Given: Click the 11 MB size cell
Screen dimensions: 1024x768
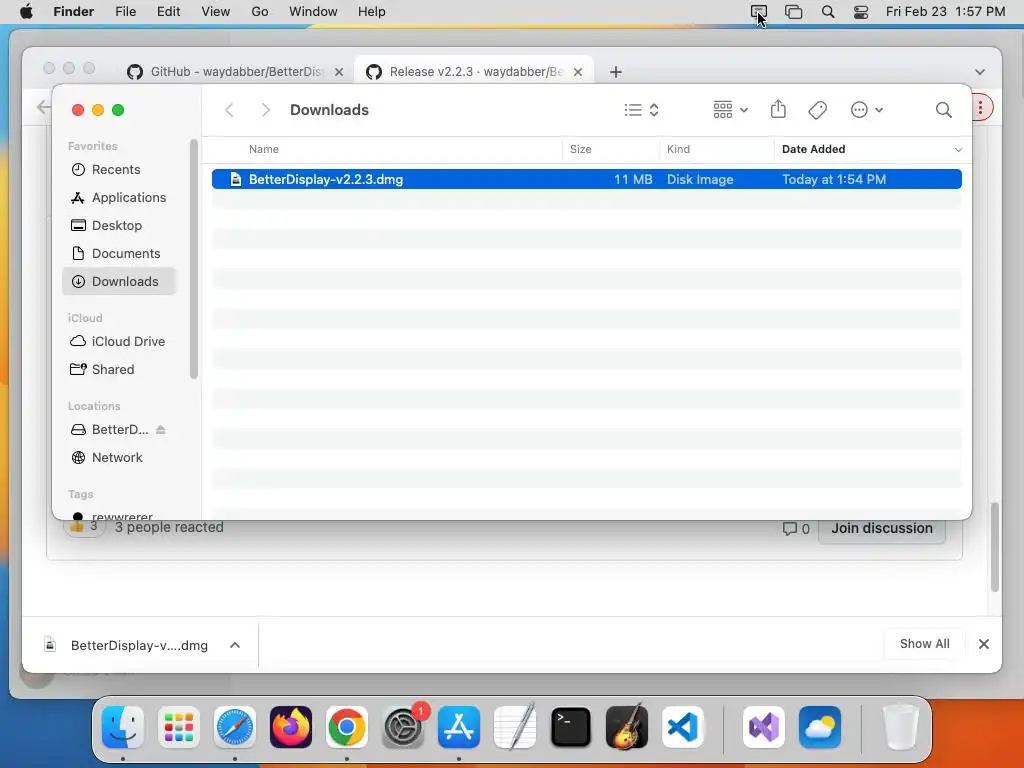Looking at the screenshot, I should pyautogui.click(x=633, y=179).
